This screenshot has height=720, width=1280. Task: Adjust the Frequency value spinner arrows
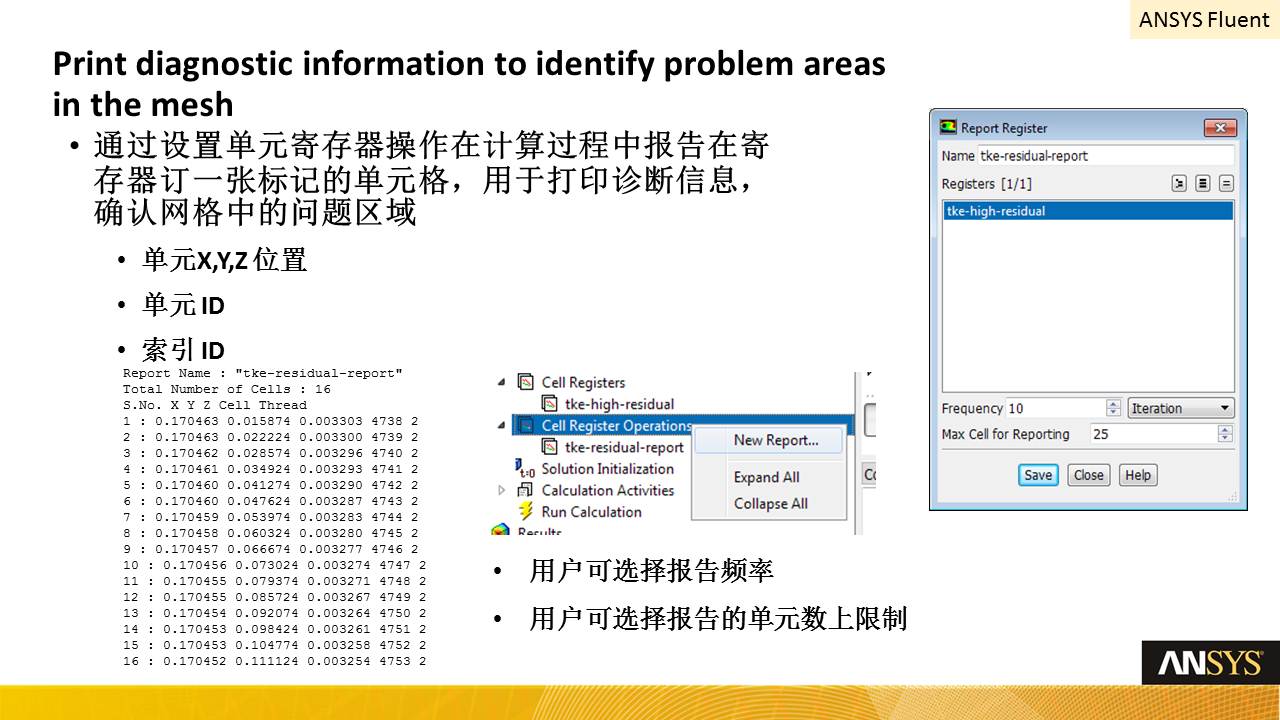click(1114, 408)
